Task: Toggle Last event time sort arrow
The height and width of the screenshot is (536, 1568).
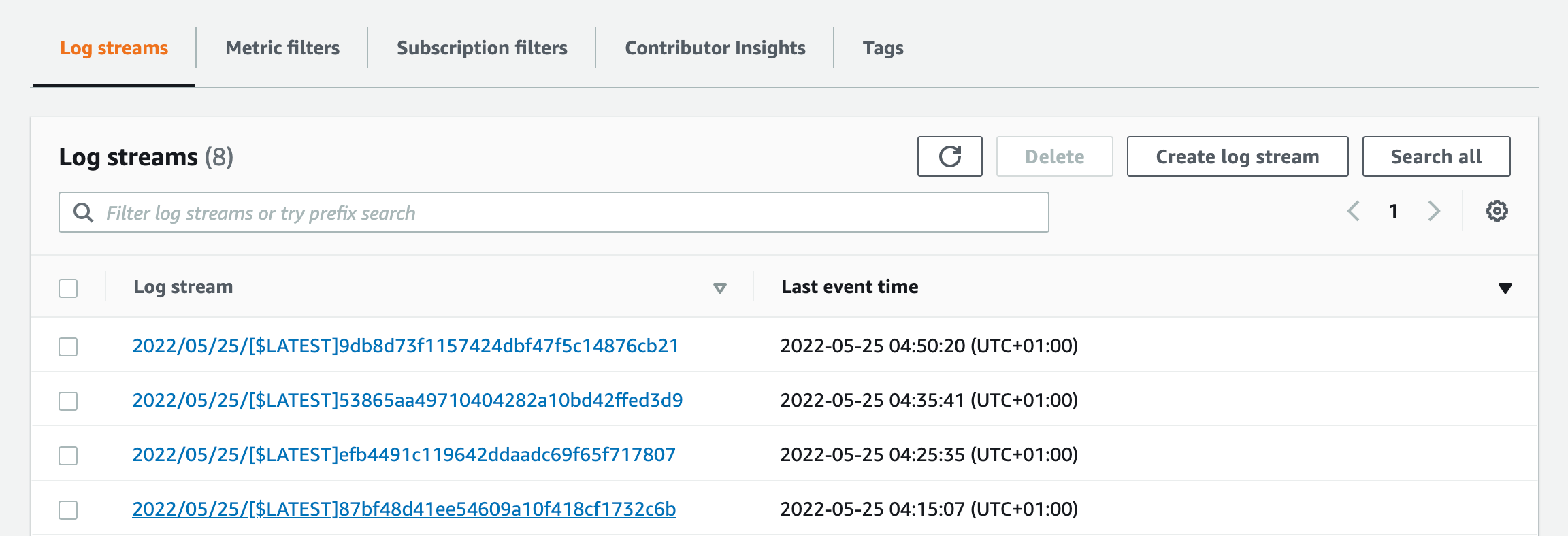Action: tap(1505, 288)
